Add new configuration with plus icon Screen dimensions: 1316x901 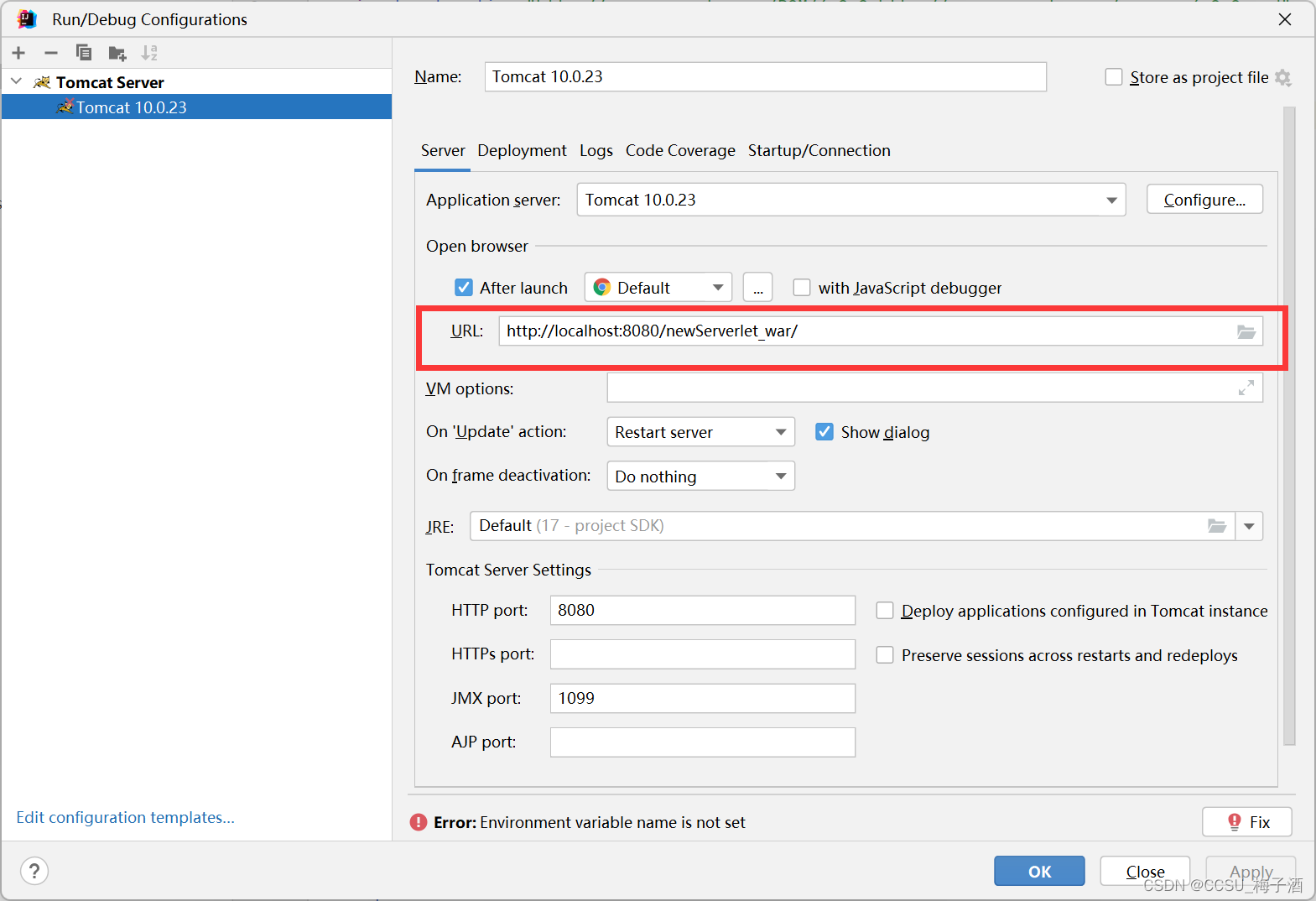(x=18, y=53)
